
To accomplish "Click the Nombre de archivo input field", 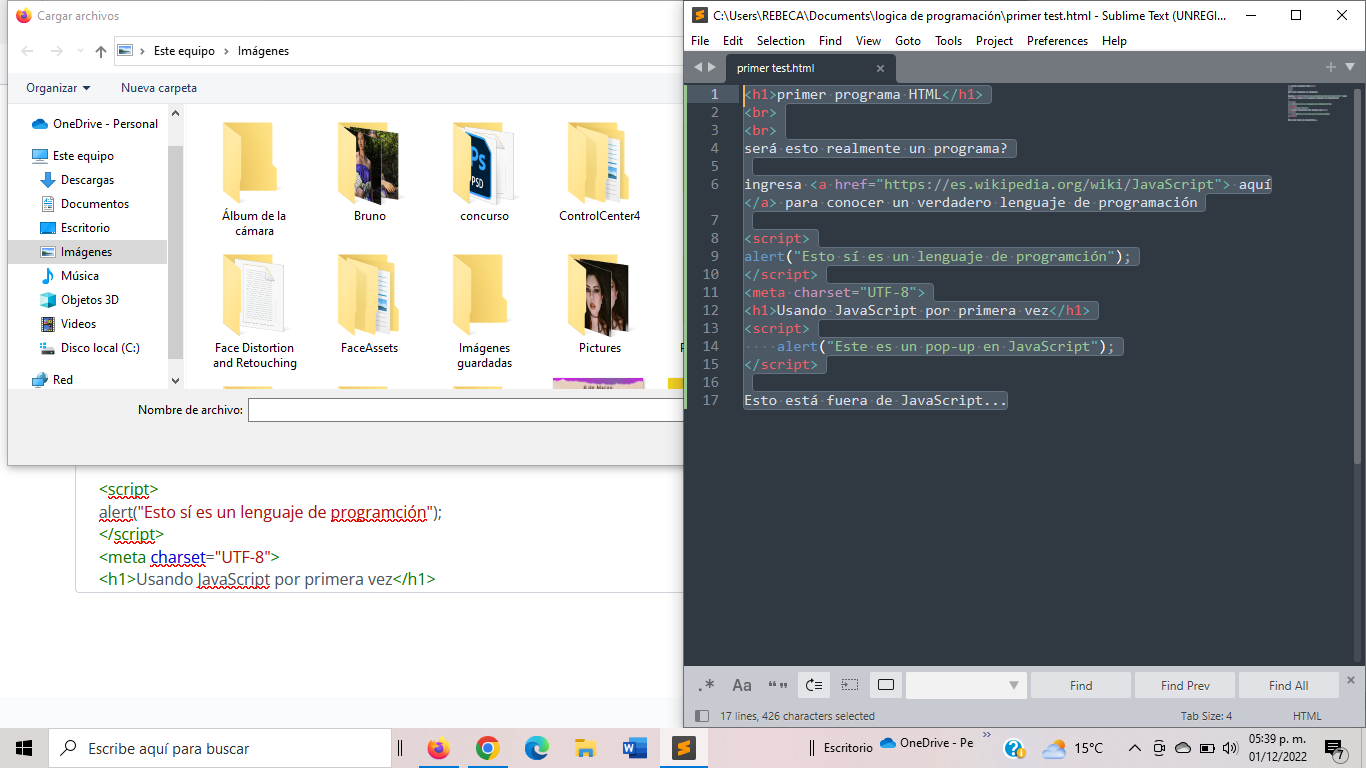I will 466,410.
